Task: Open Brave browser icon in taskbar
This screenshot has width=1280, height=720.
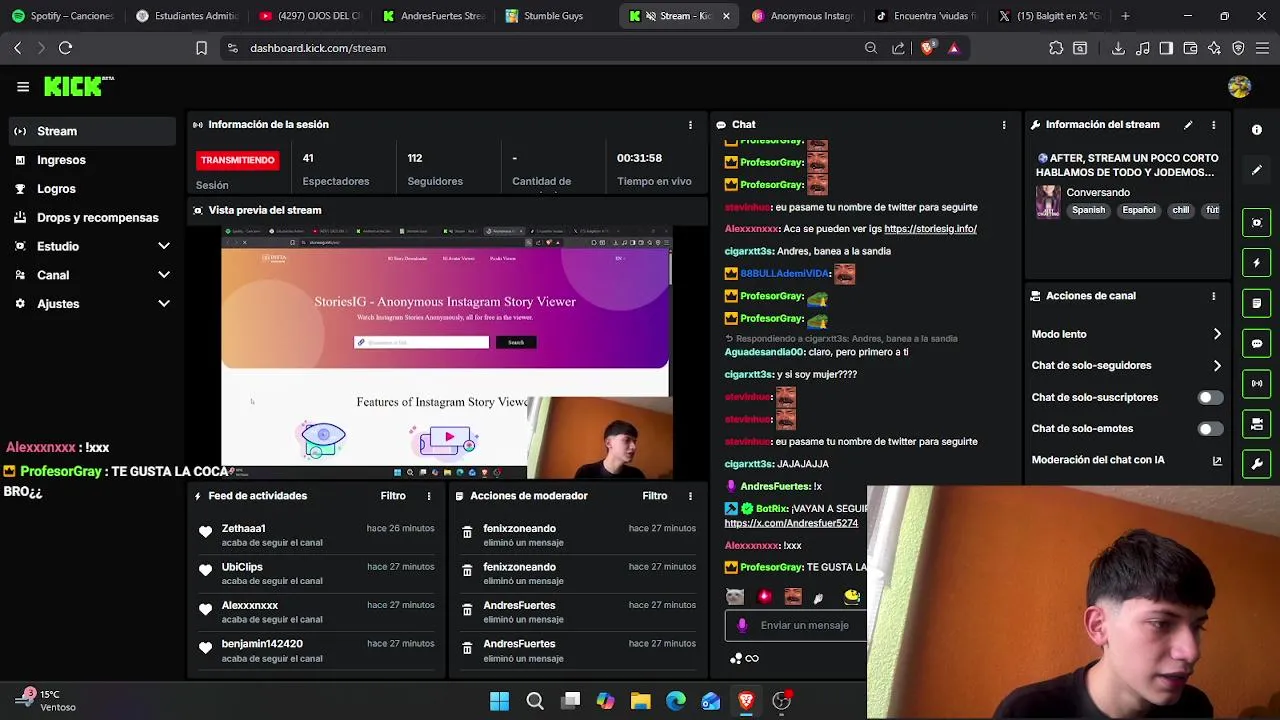Action: [x=746, y=701]
